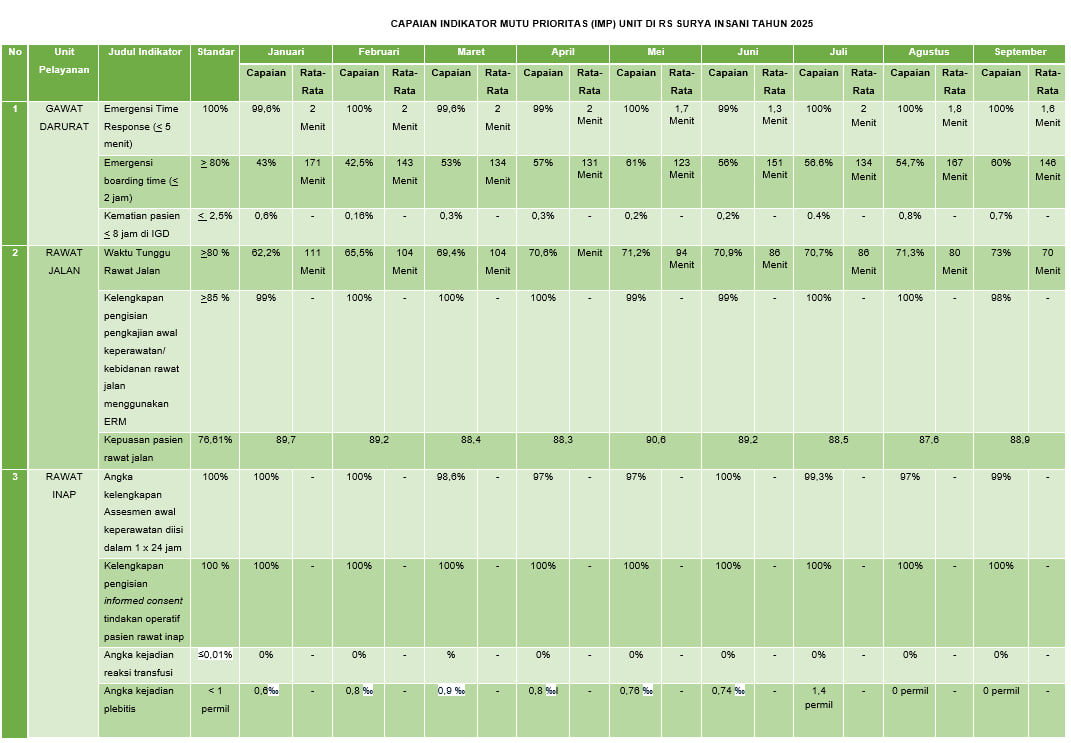Viewport: 1071px width, 743px height.
Task: Click the 'Angka kejadian plebitis' indicator cell
Action: pyautogui.click(x=144, y=699)
